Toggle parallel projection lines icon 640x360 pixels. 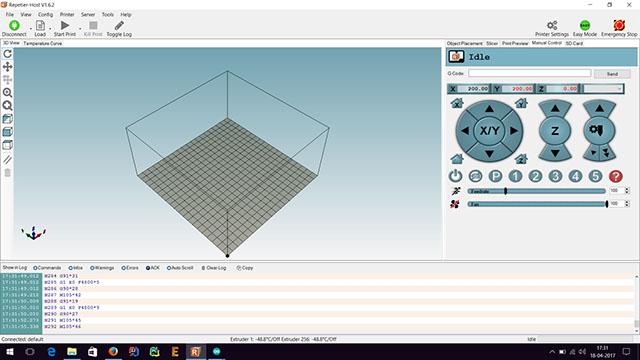[7, 160]
